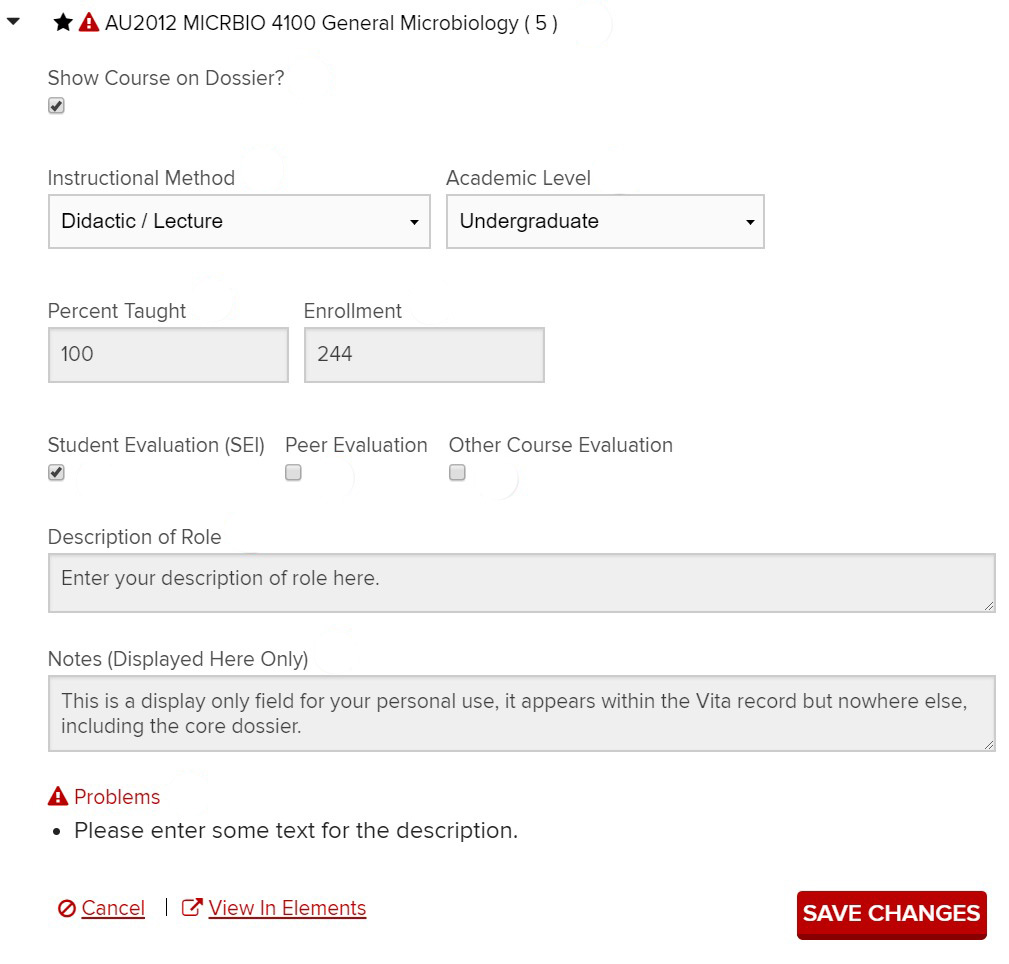The width and height of the screenshot is (1009, 964).
Task: Click the warning icon beside Problems heading
Action: click(x=57, y=796)
